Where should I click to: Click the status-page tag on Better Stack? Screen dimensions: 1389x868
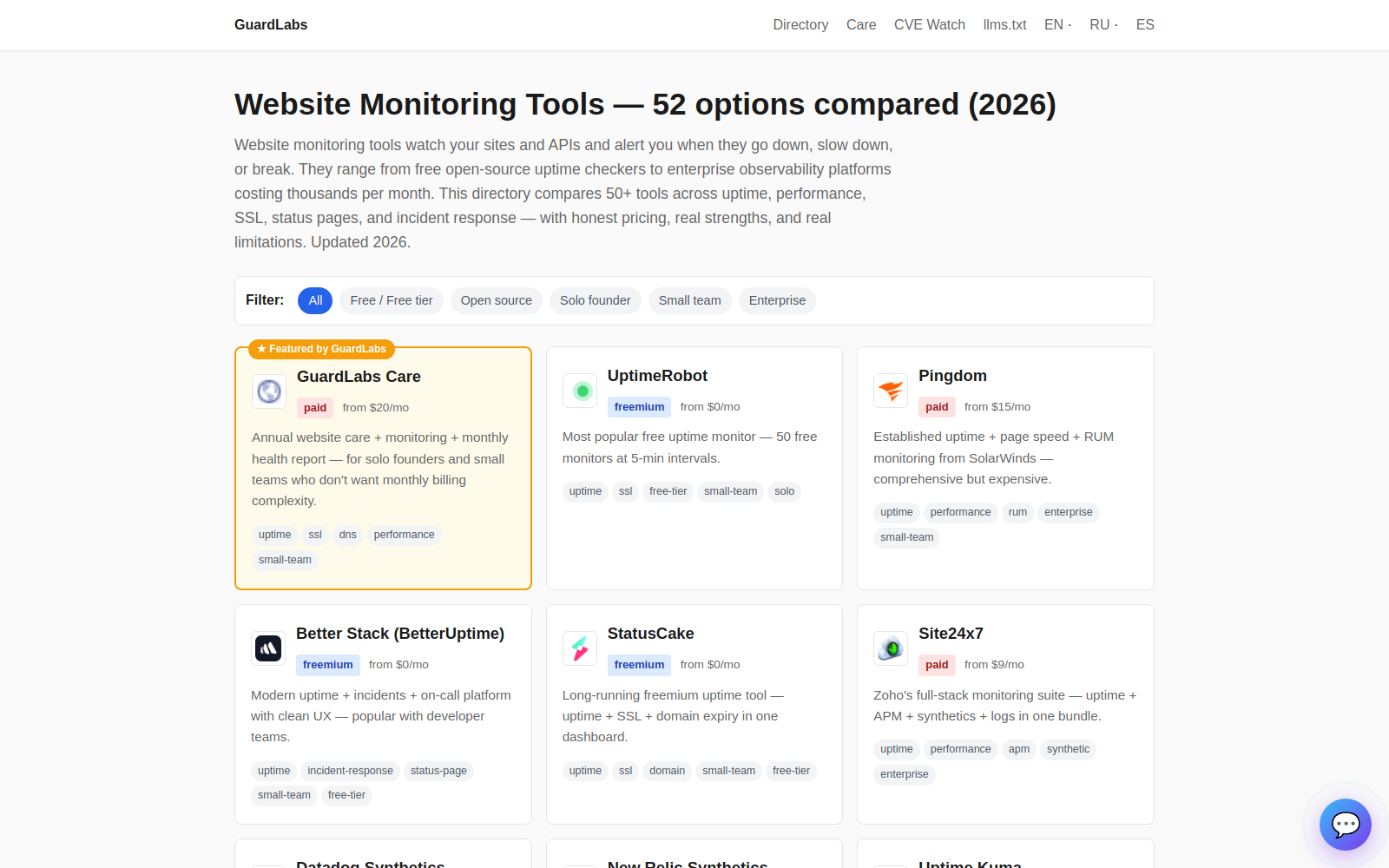click(438, 771)
